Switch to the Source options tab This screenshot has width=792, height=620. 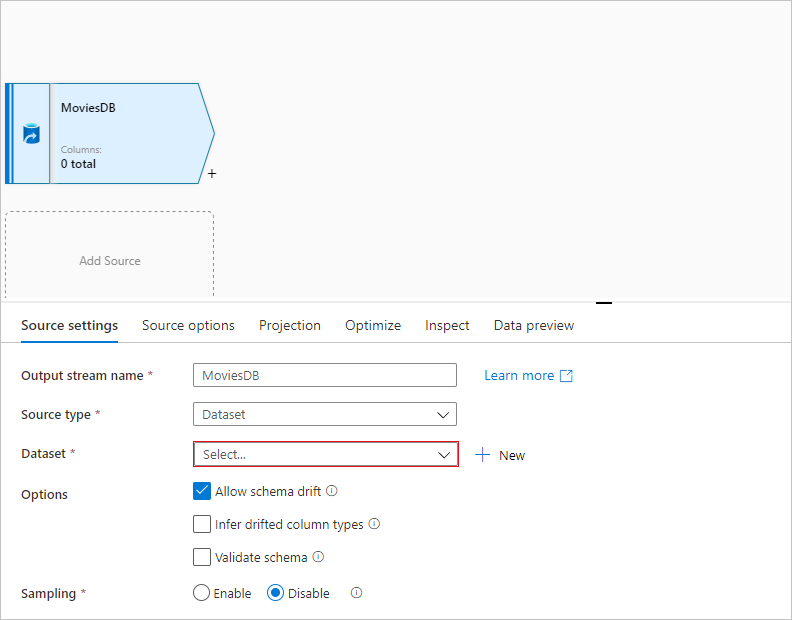pos(188,326)
